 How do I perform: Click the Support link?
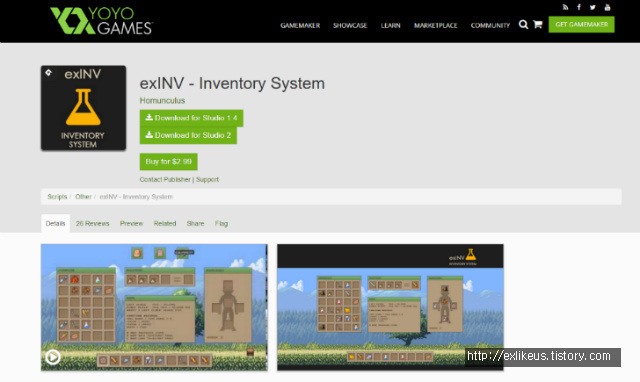coord(207,180)
